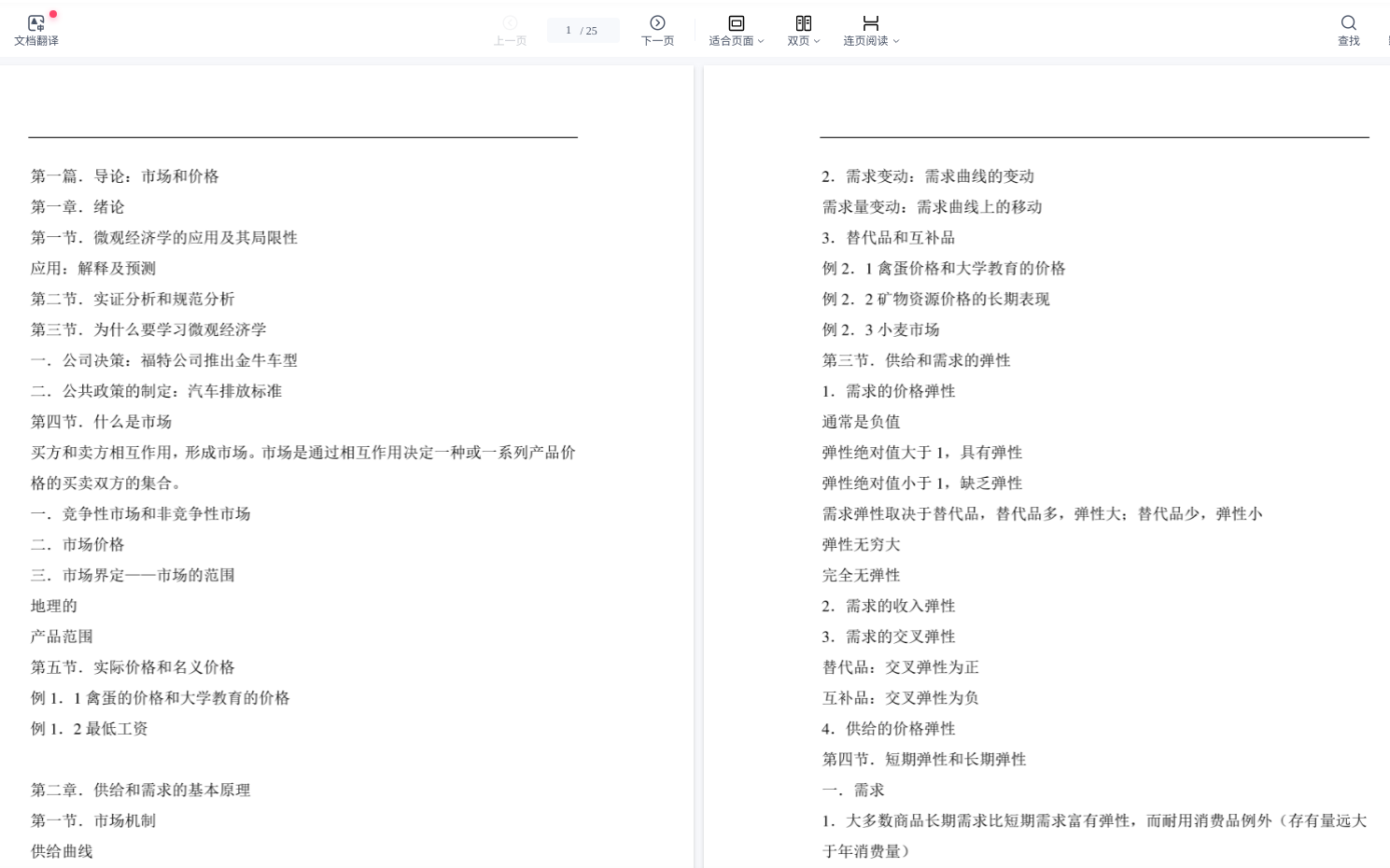Open the 文档翻译 document translation tool

pyautogui.click(x=35, y=30)
